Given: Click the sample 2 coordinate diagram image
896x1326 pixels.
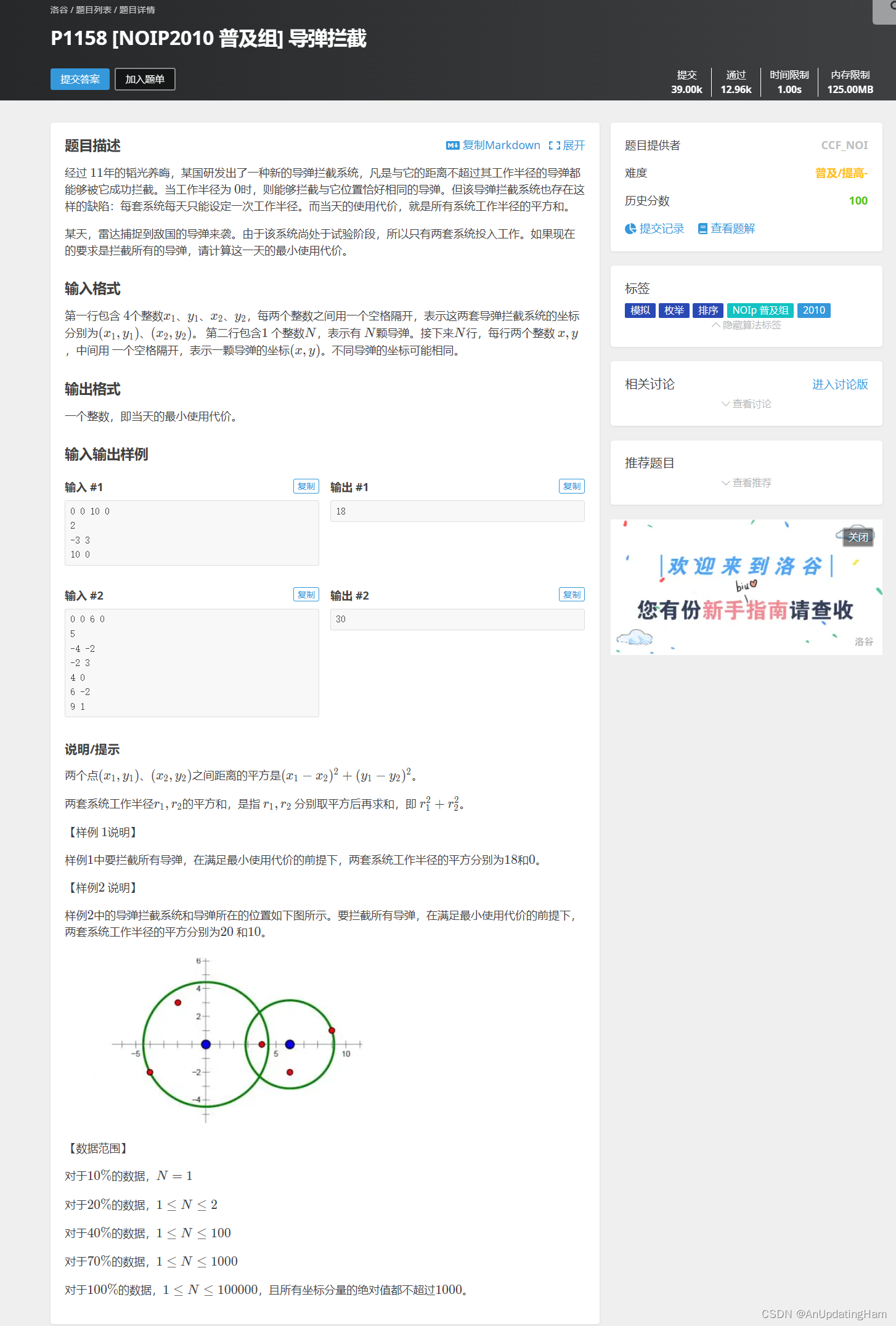Looking at the screenshot, I should pyautogui.click(x=237, y=1039).
